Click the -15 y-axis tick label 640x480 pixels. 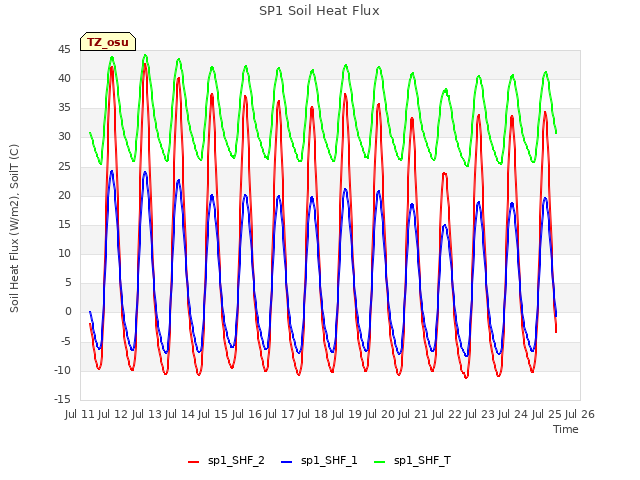coord(62,399)
